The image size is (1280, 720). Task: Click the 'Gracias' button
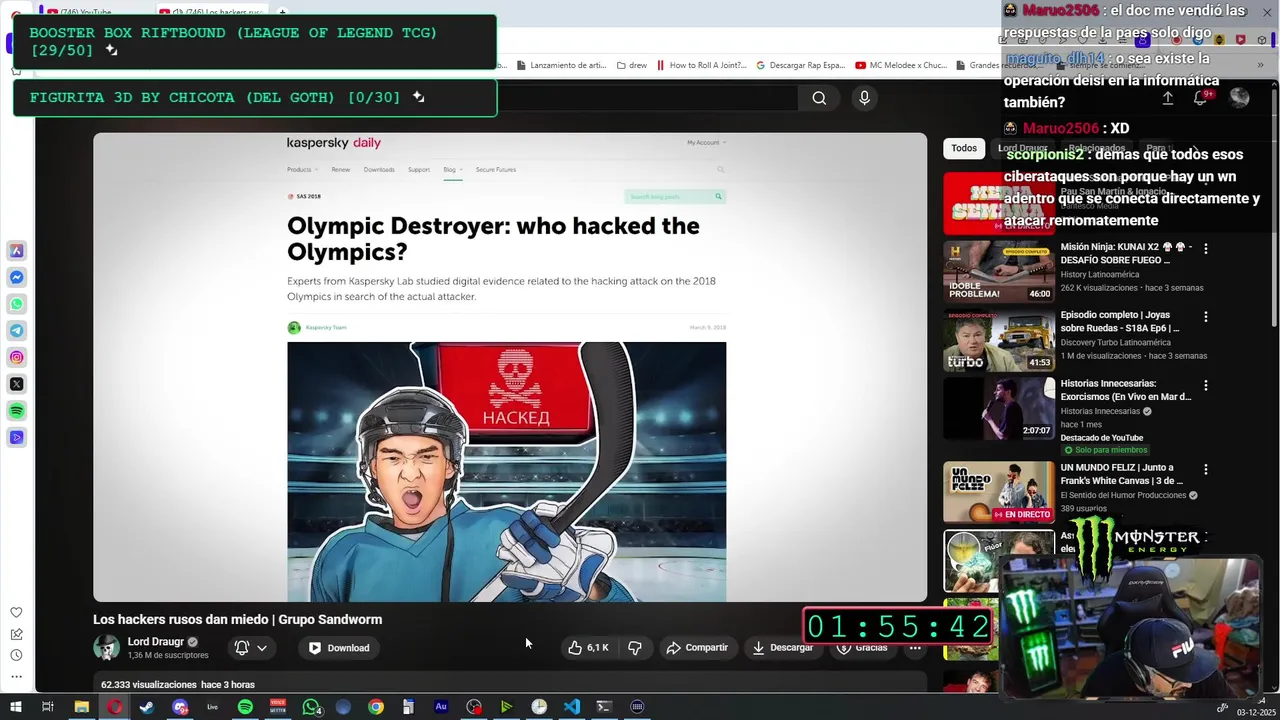862,648
